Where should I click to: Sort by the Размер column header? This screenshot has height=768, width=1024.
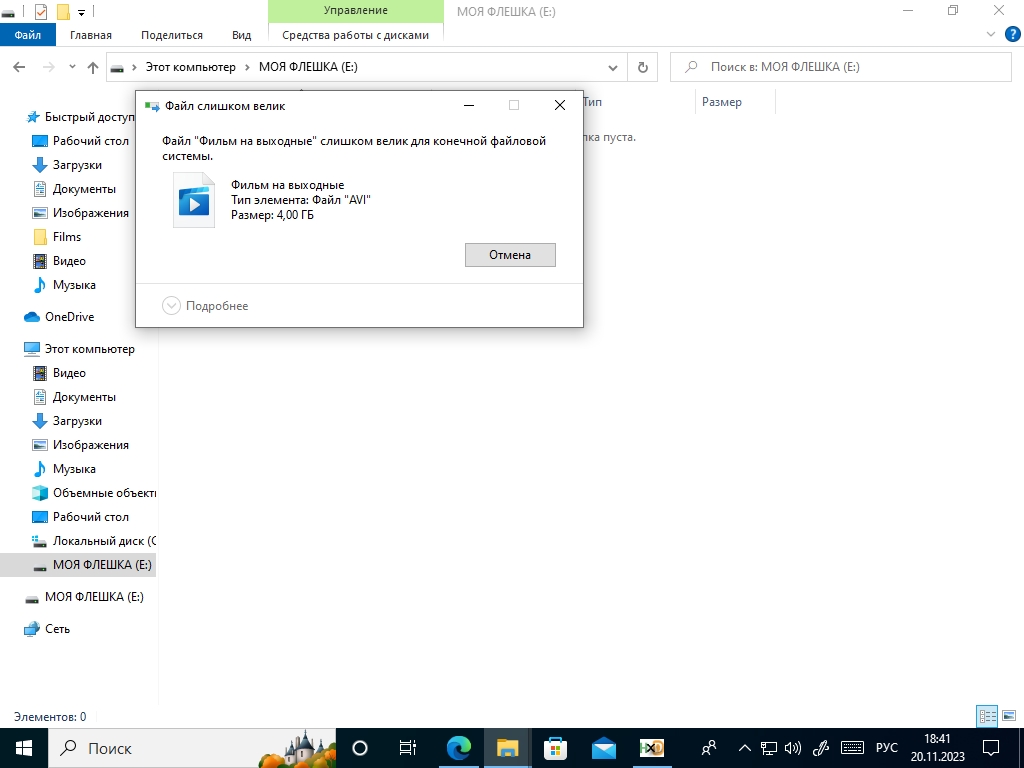(722, 102)
